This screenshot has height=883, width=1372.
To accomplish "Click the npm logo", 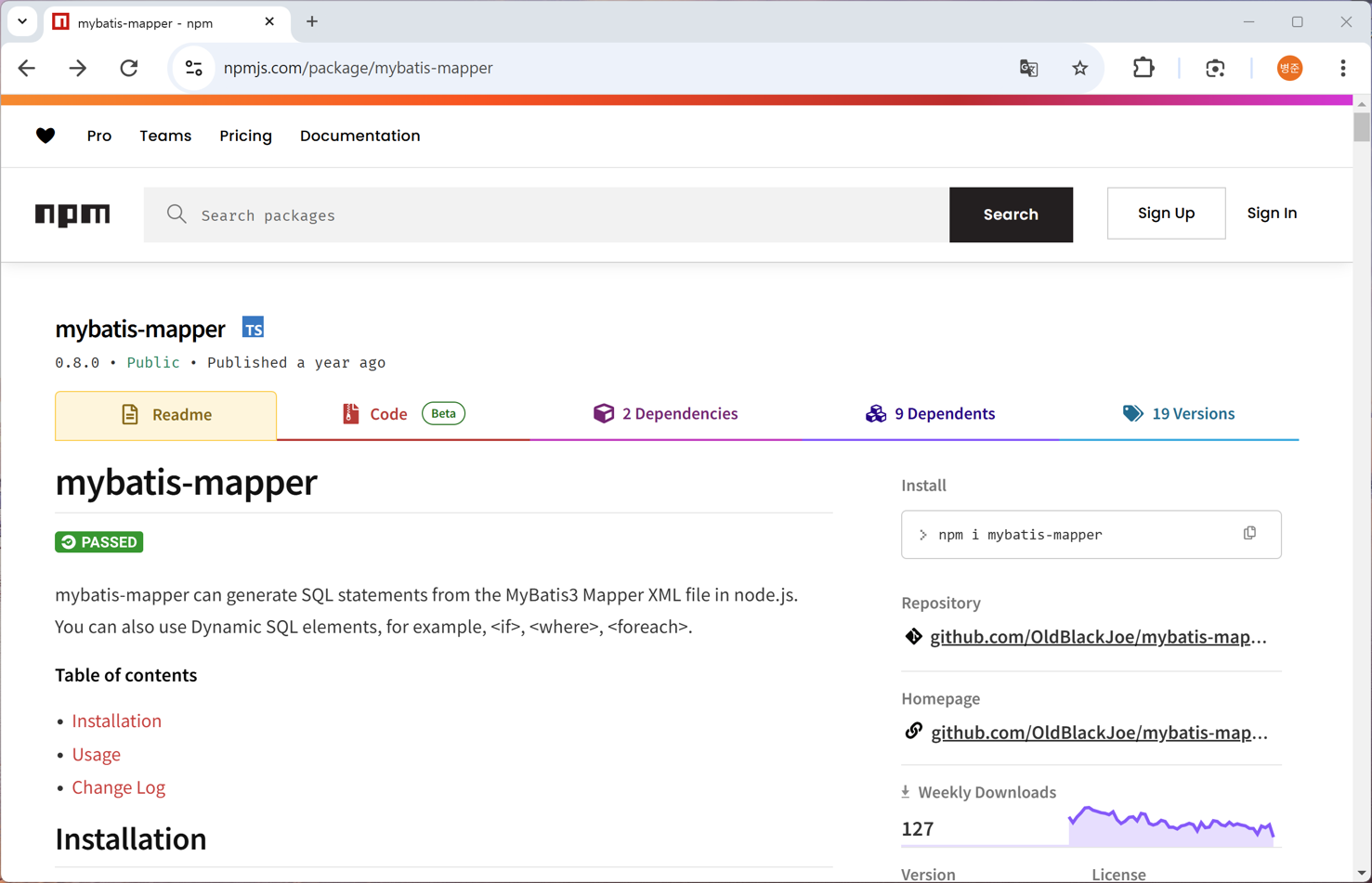I will (72, 214).
